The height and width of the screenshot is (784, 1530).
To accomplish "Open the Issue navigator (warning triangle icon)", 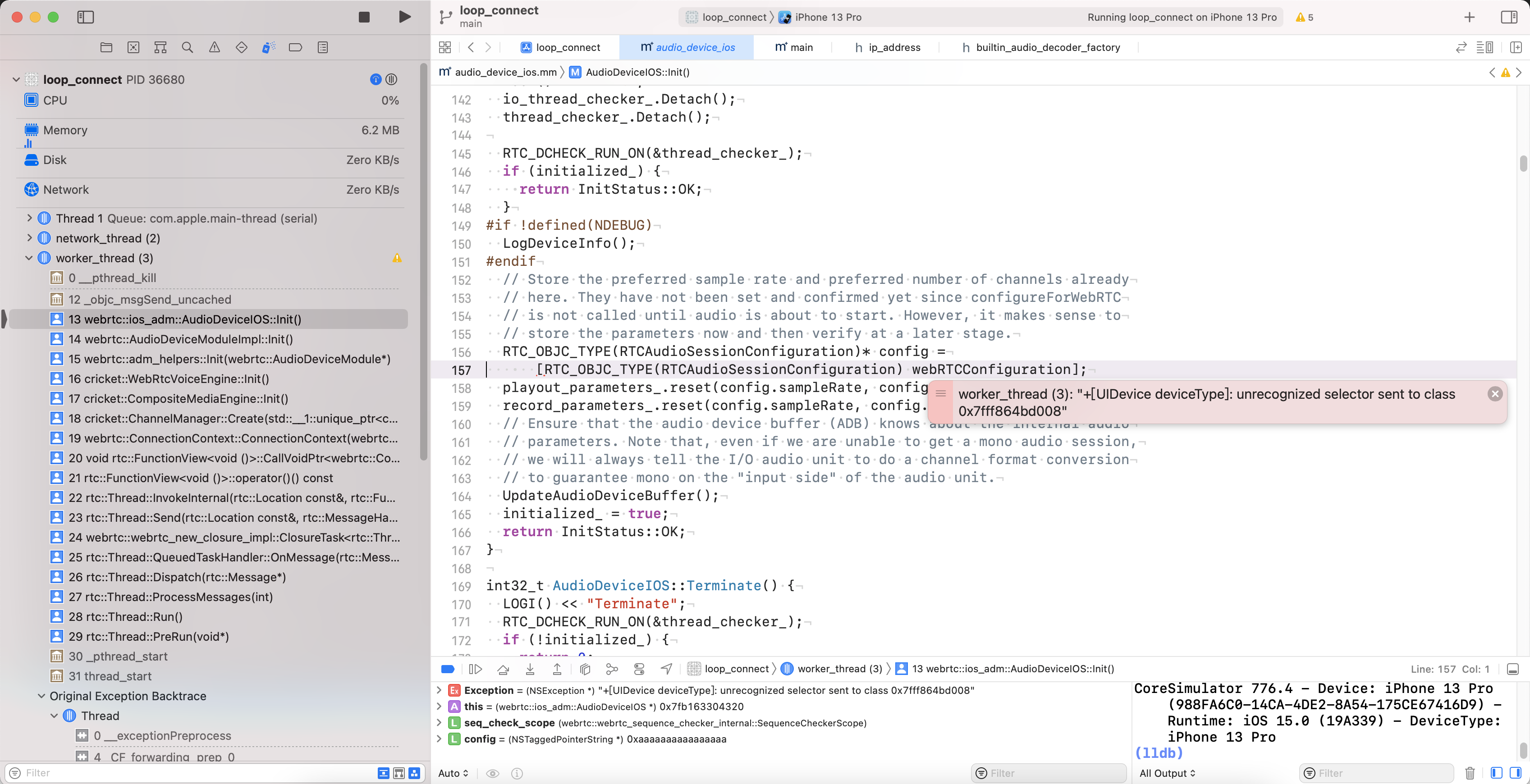I will (215, 47).
